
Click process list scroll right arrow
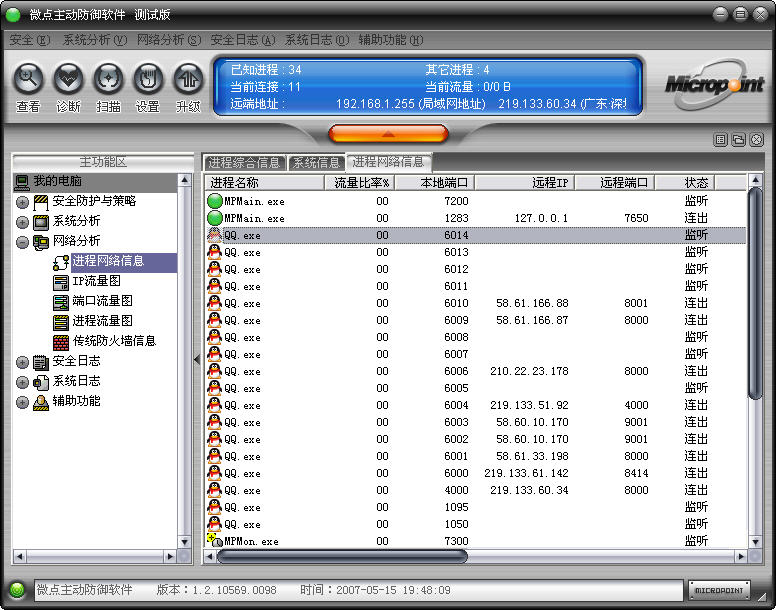coord(741,557)
